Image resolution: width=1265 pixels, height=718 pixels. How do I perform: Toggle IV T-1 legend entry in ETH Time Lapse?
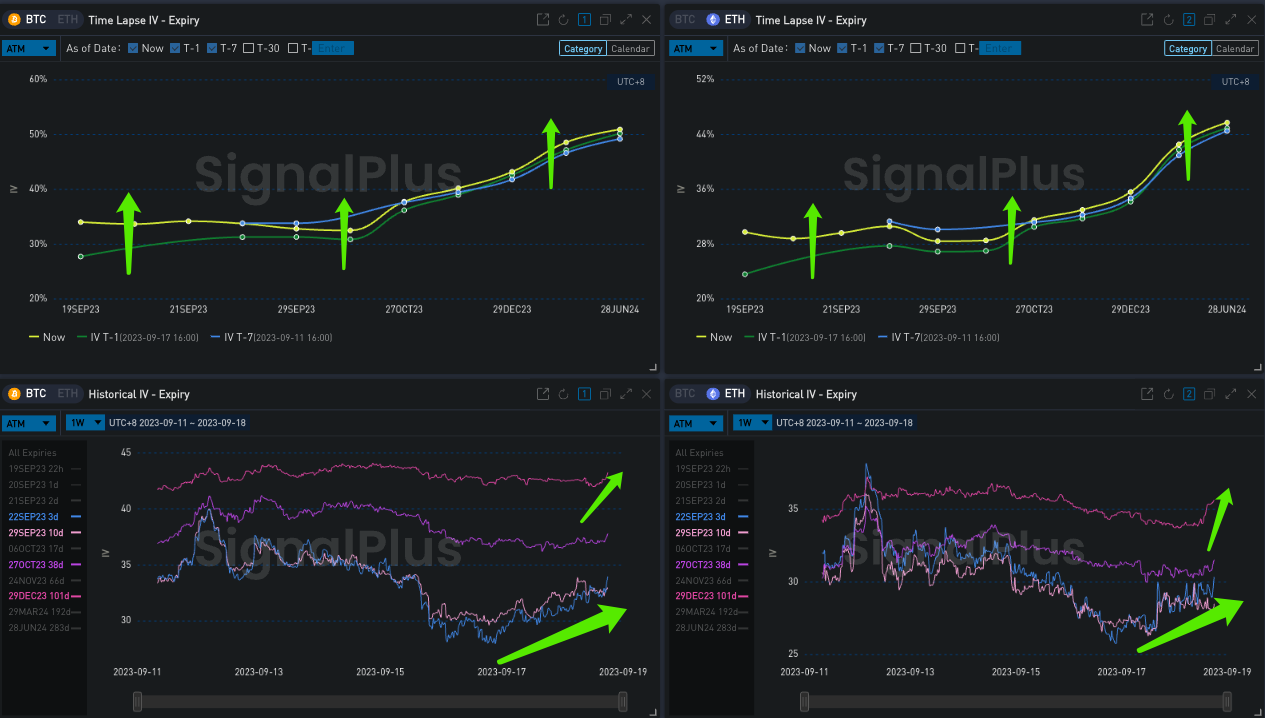click(x=805, y=337)
